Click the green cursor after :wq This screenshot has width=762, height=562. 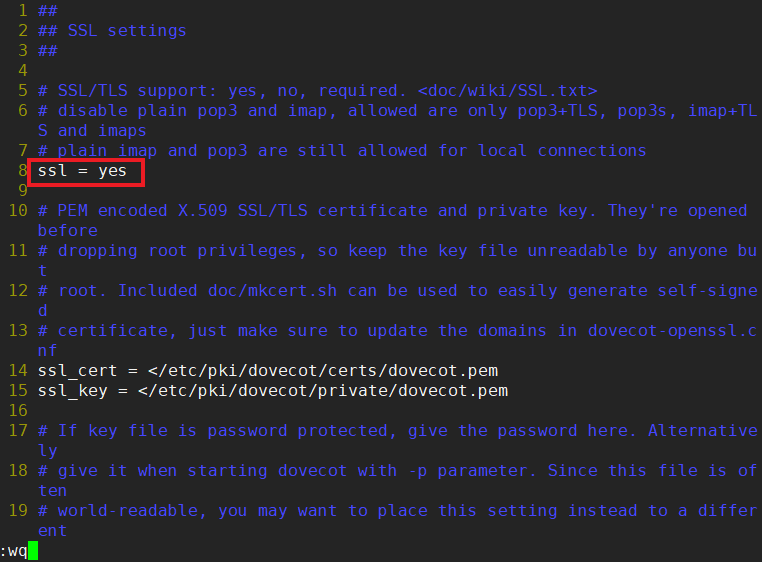click(33, 551)
